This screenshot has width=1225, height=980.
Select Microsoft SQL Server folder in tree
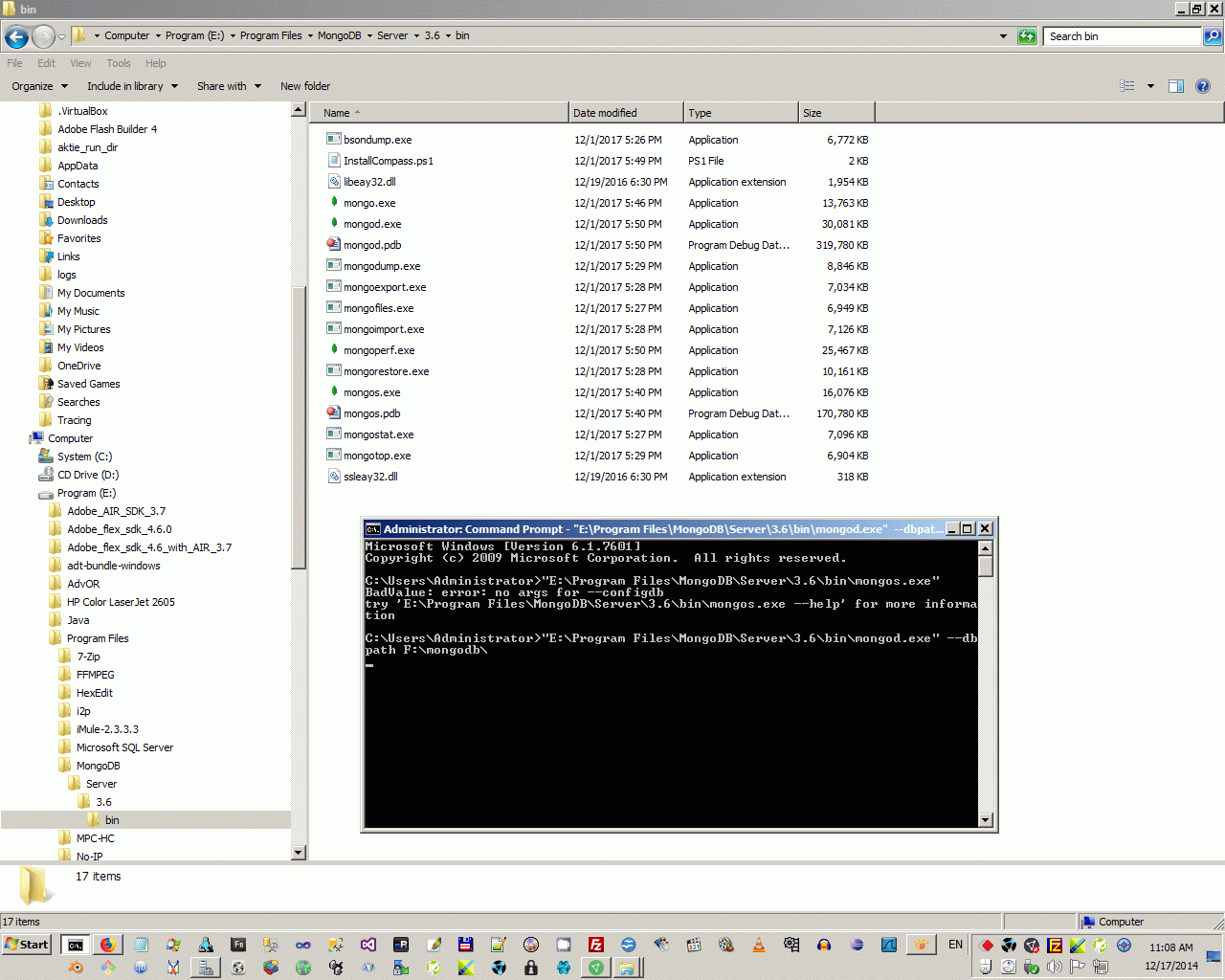click(x=124, y=747)
